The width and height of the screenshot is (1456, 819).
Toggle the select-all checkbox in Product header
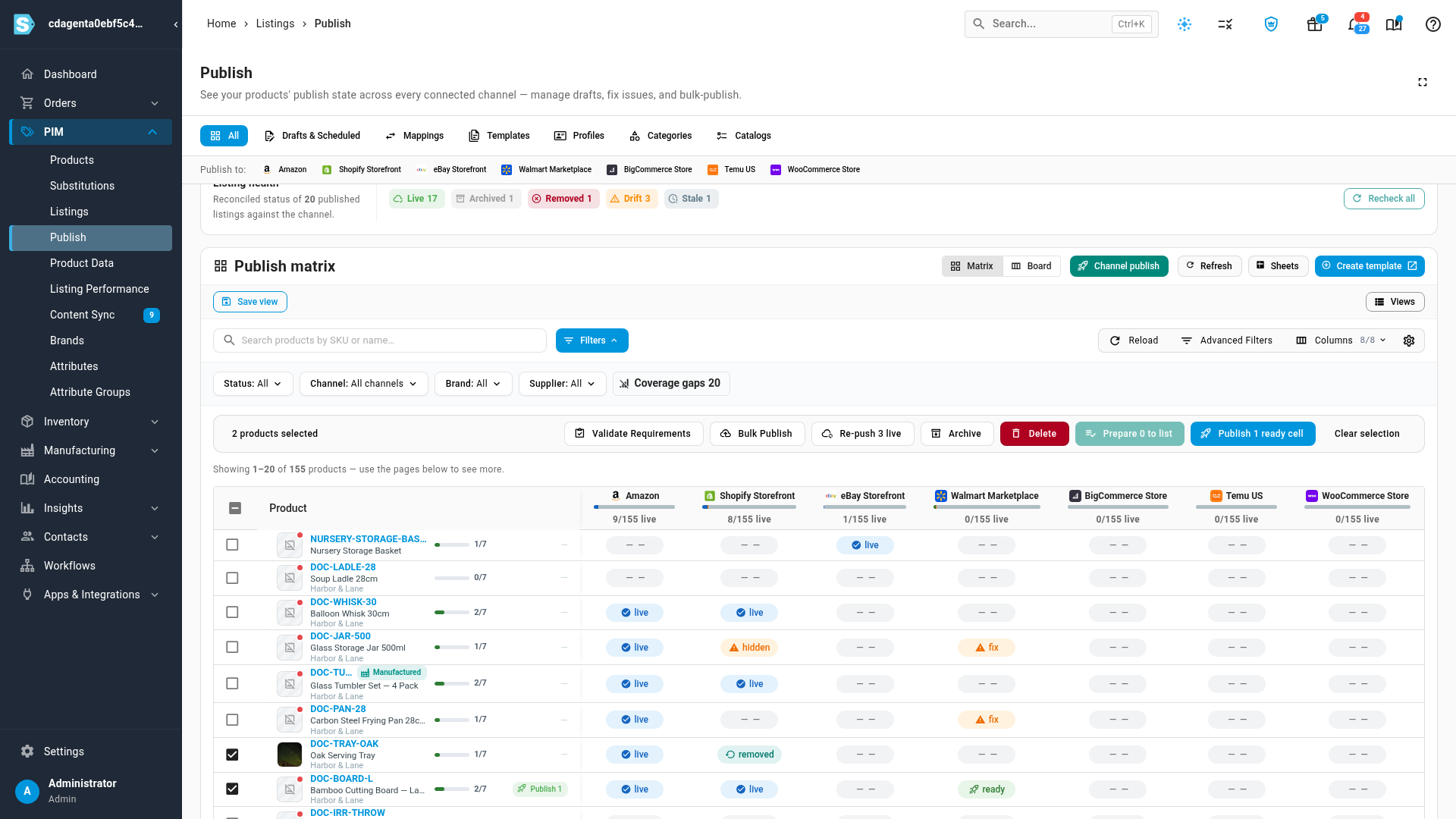coord(235,508)
